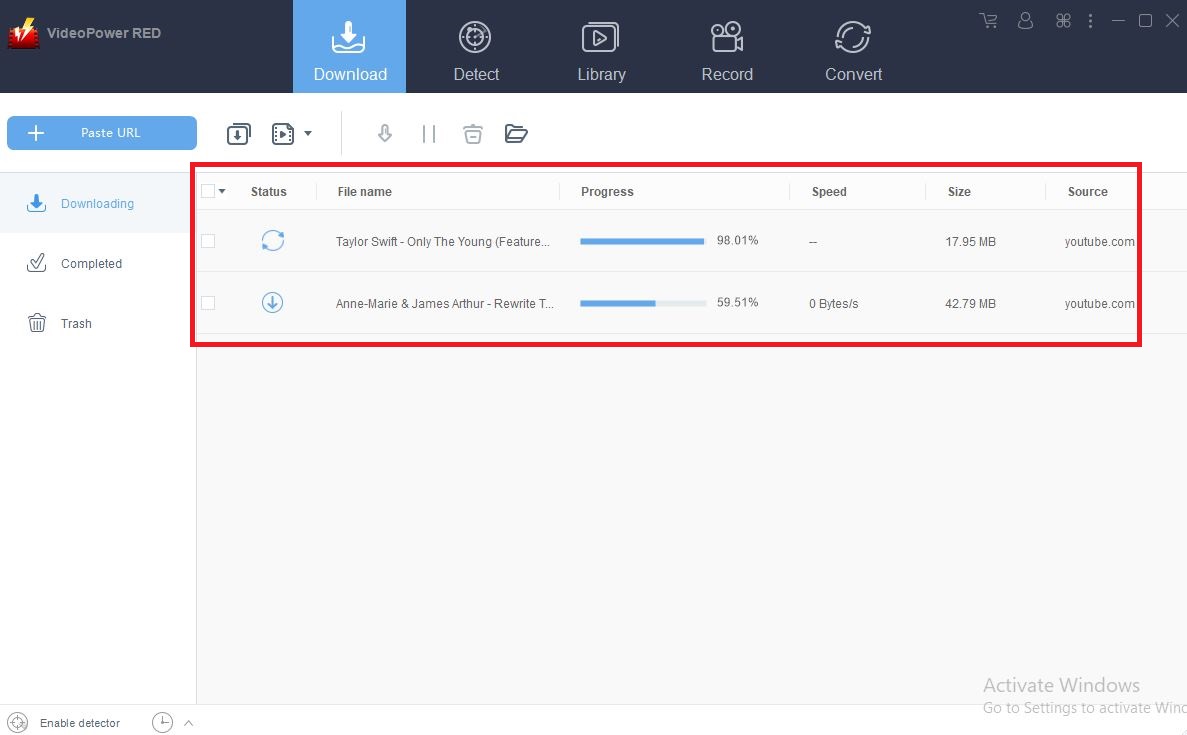
Task: Toggle the Enable detector label
Action: (x=79, y=723)
